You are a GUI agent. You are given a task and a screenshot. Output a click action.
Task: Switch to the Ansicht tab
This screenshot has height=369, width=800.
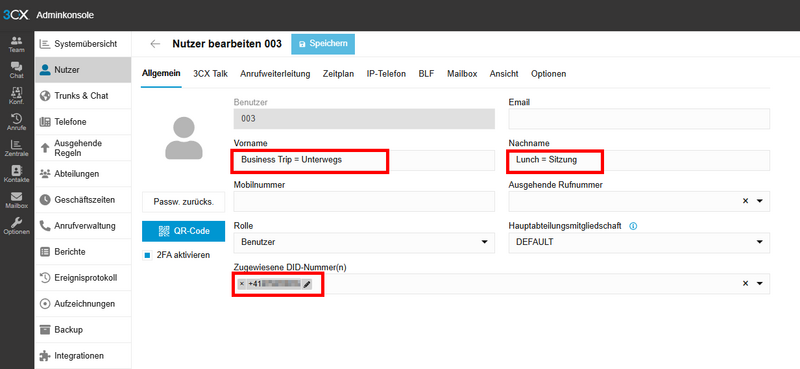pyautogui.click(x=504, y=74)
